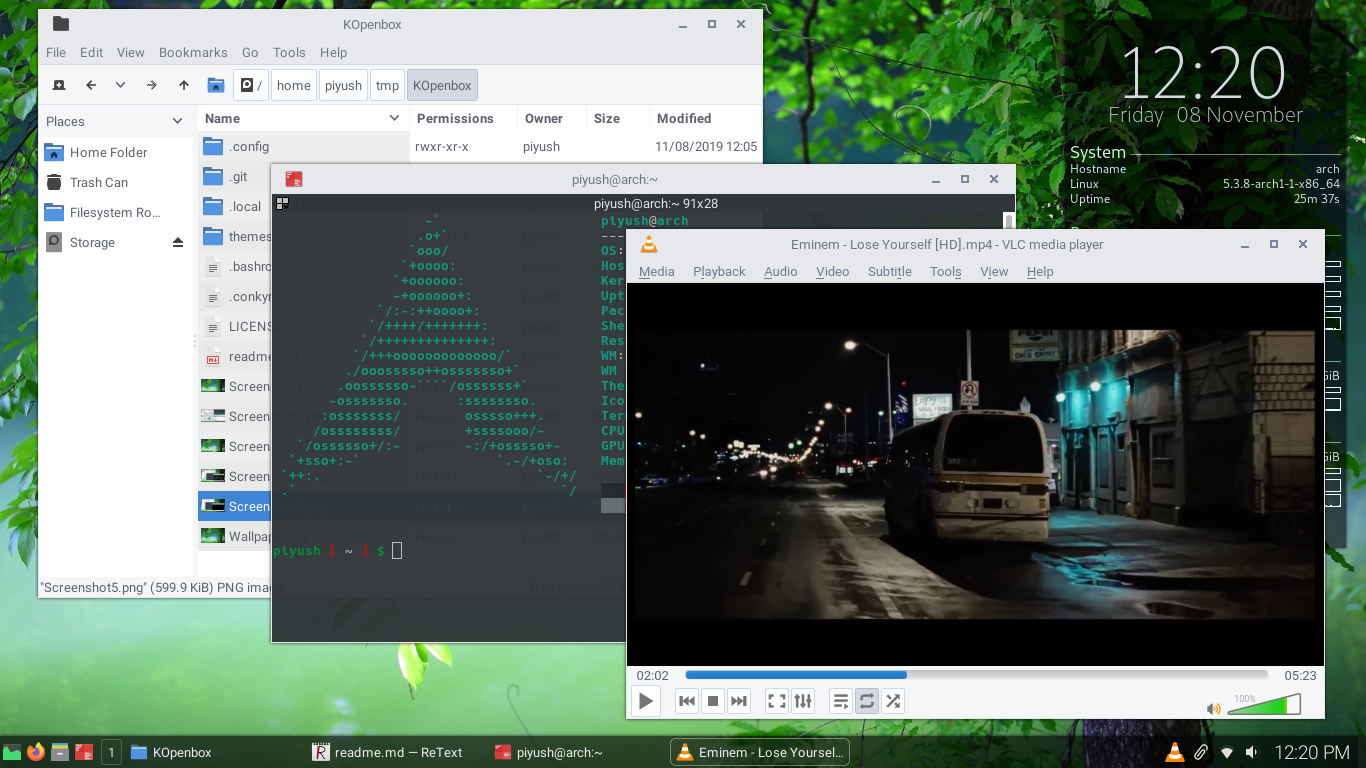The width and height of the screenshot is (1366, 768).
Task: Open network tray icon
Action: point(1227,752)
